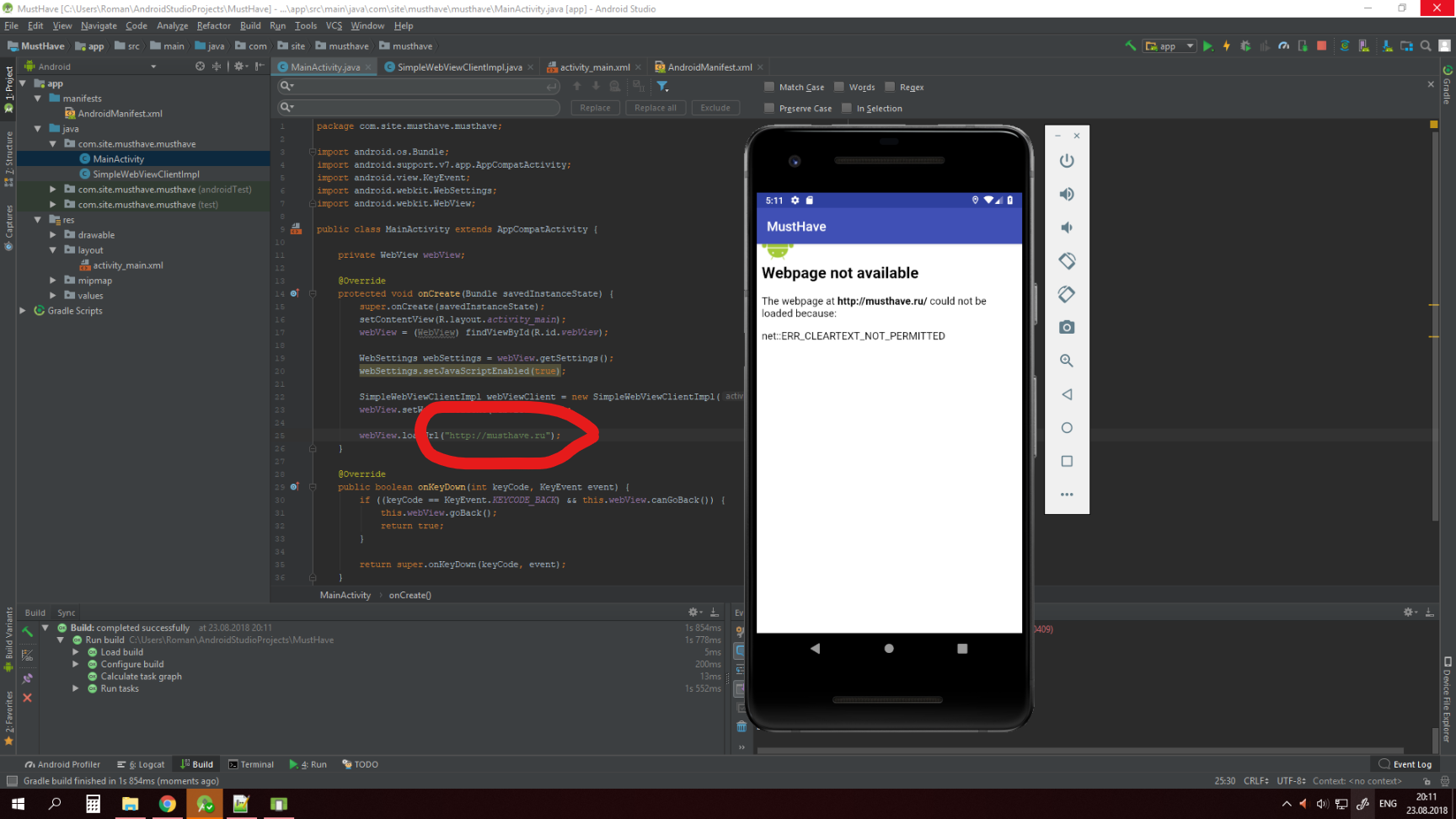Switch to SimpleWebViewClientImpl.java tab
The height and width of the screenshot is (819, 1456).
tap(459, 67)
